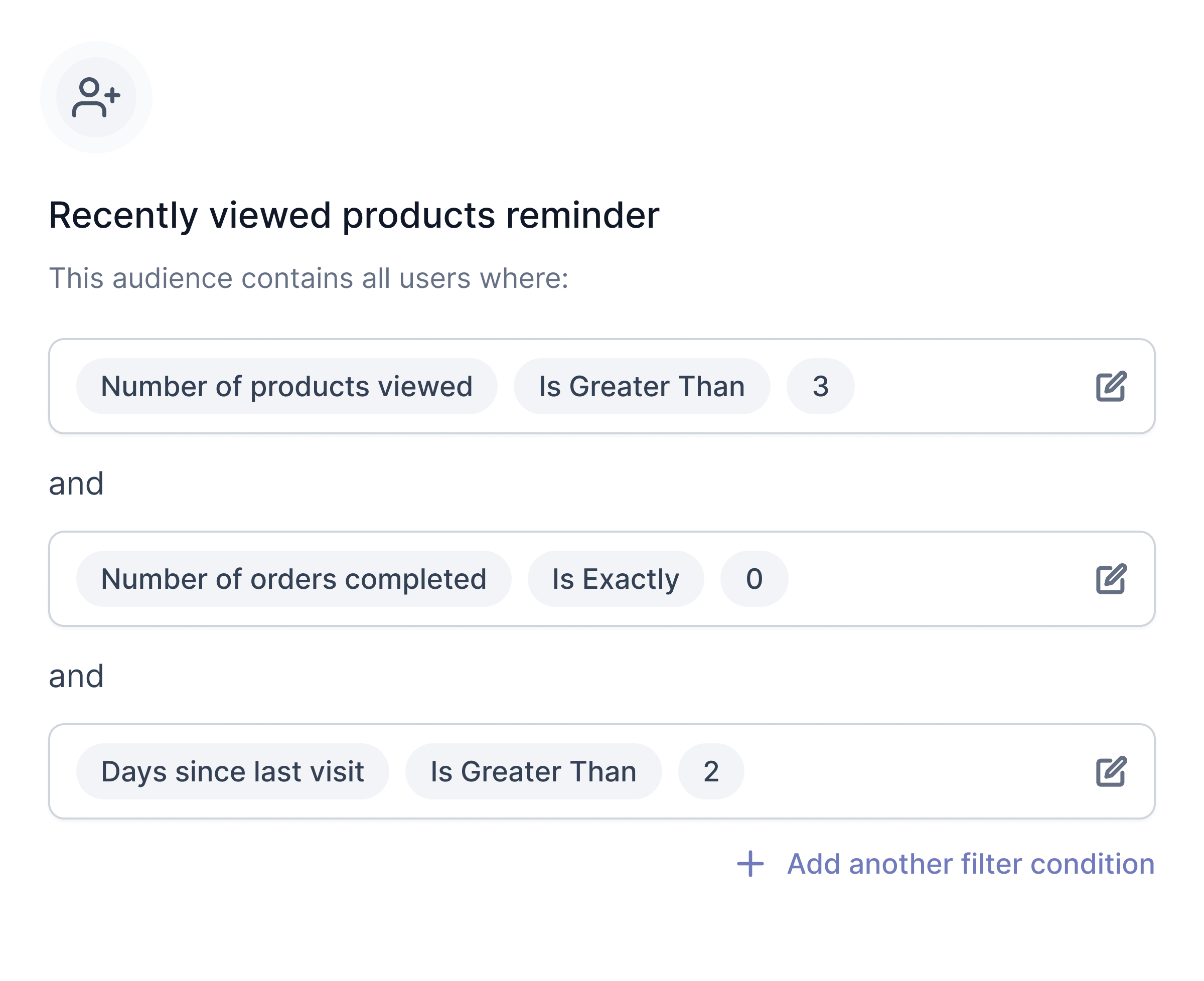Click the first 'and' connector
The width and height of the screenshot is (1204, 981).
76,483
